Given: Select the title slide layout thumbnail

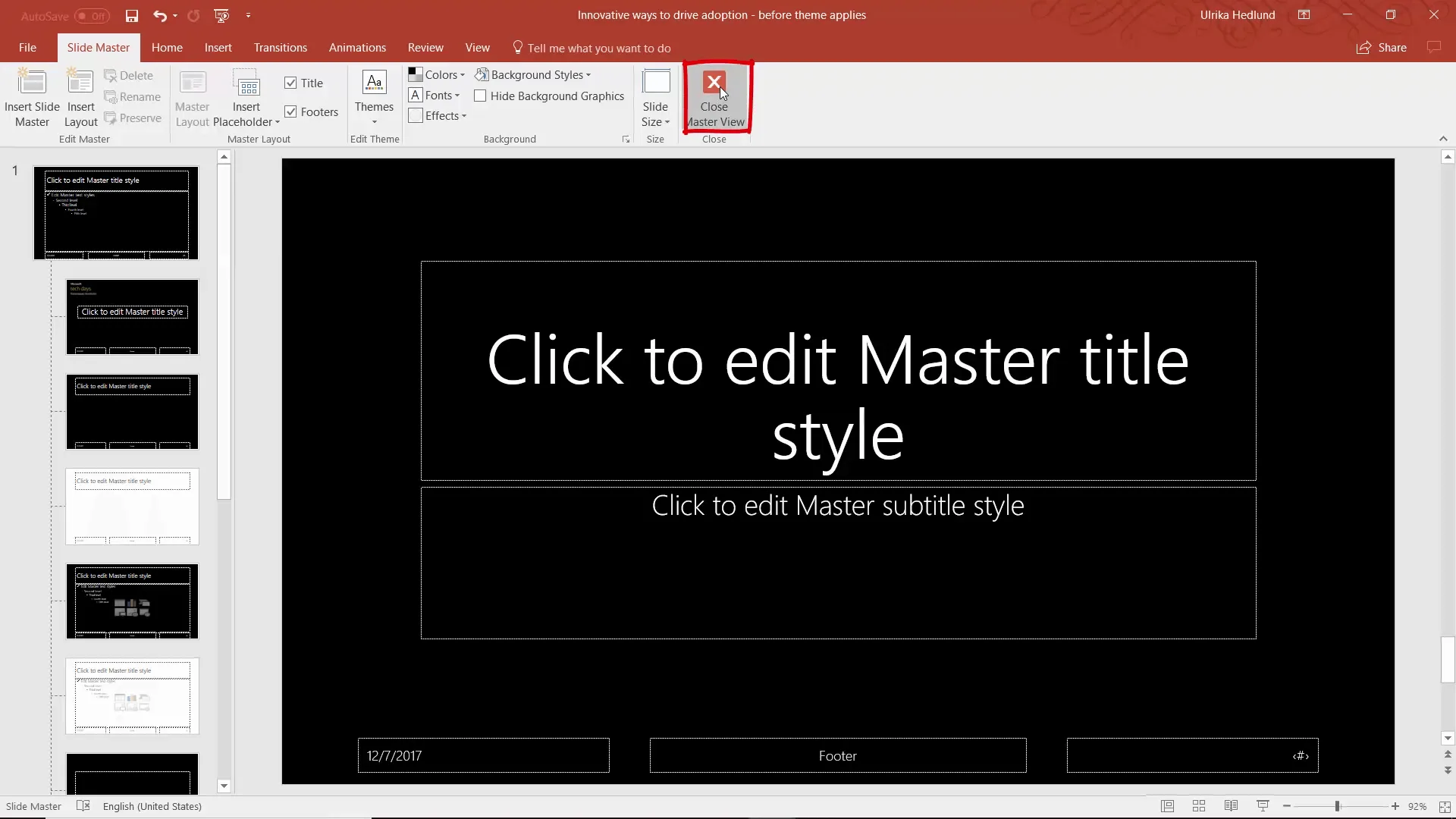Looking at the screenshot, I should [x=132, y=317].
